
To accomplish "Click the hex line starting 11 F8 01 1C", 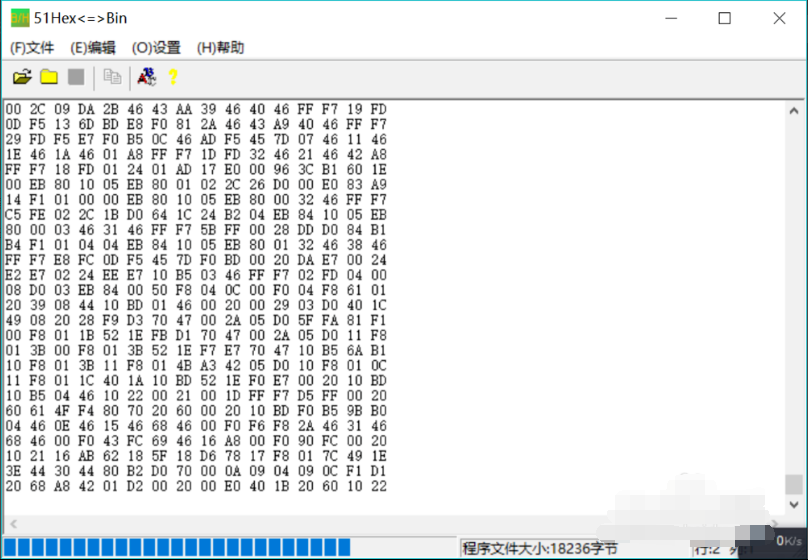I will coord(196,380).
